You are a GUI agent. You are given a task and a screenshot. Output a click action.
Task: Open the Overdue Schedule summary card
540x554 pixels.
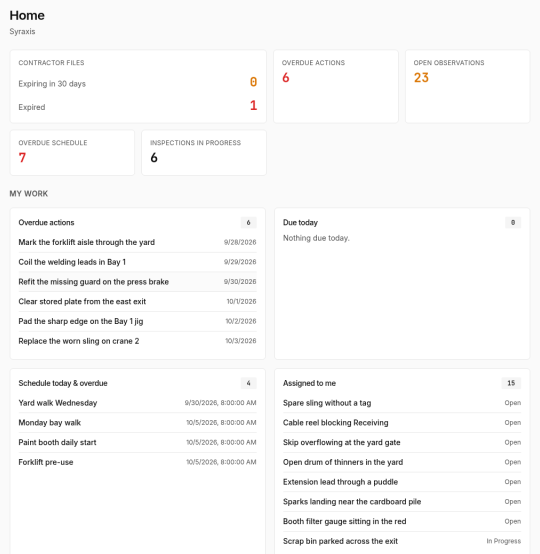click(72, 153)
